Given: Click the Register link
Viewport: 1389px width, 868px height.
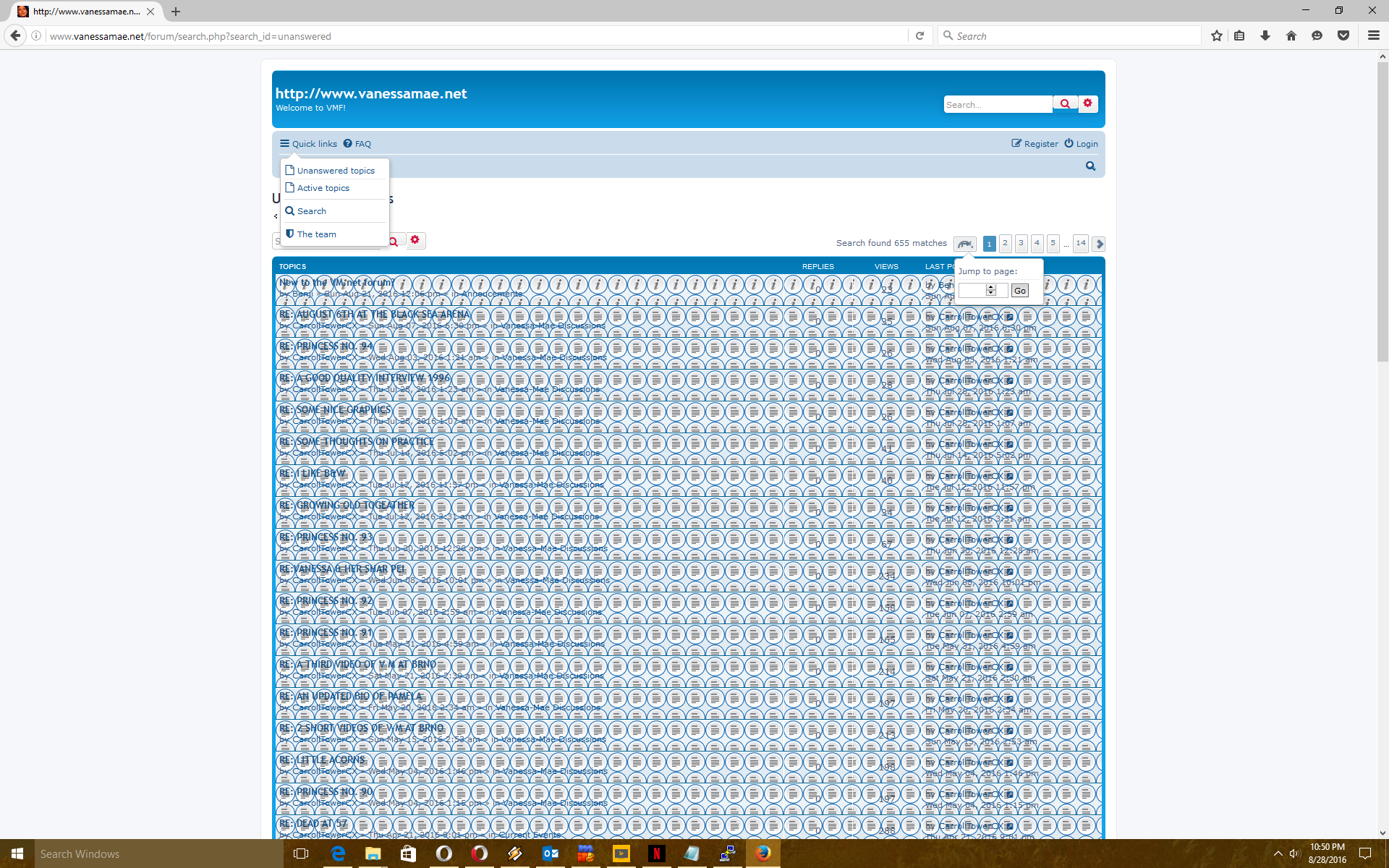Looking at the screenshot, I should point(1035,144).
